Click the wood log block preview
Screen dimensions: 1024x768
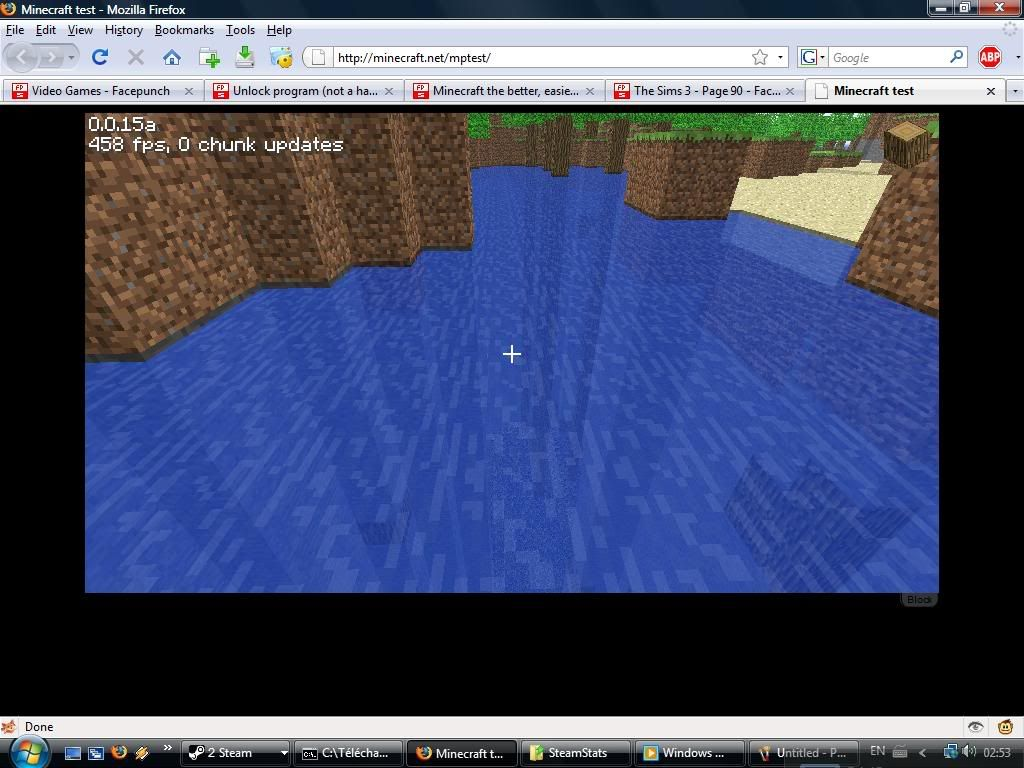click(x=906, y=144)
